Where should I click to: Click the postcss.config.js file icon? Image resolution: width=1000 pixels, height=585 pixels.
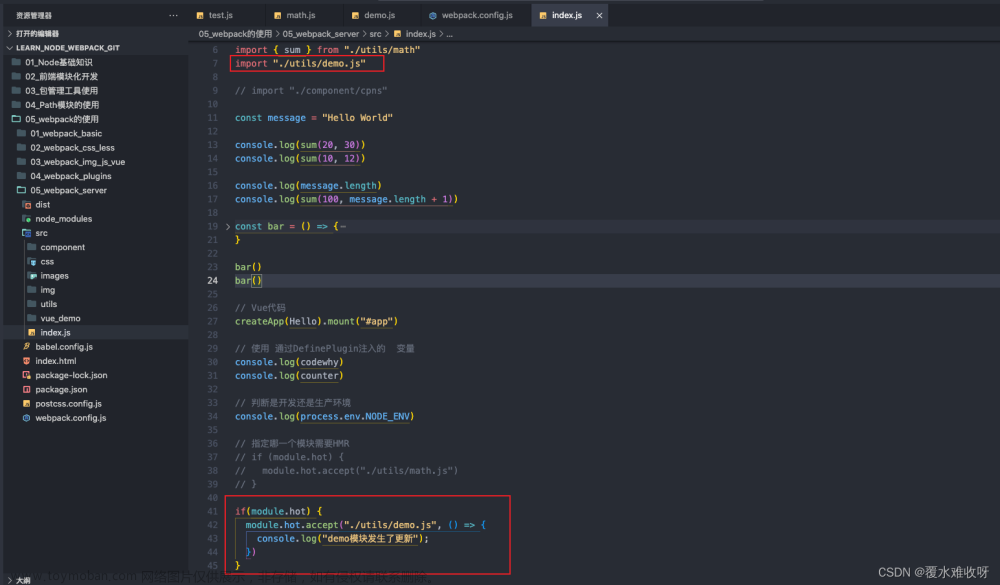tap(27, 404)
